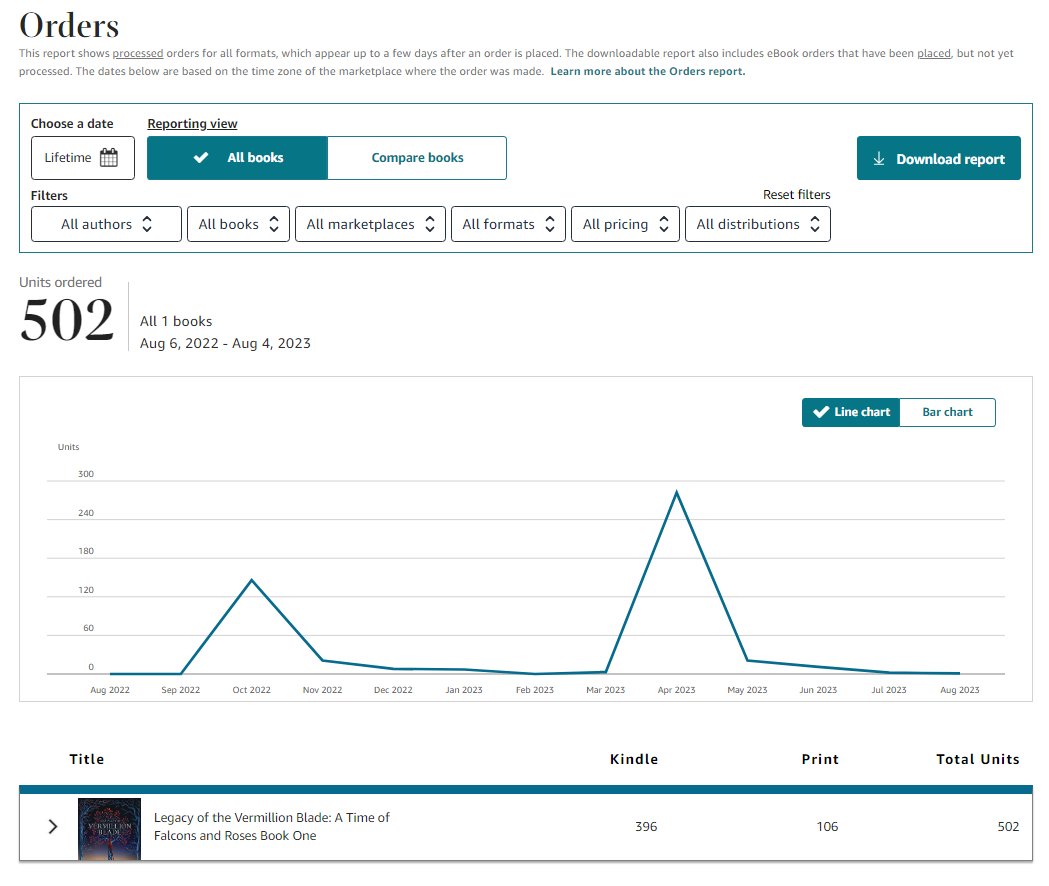Select the All books reporting view
The image size is (1049, 886).
pos(237,158)
